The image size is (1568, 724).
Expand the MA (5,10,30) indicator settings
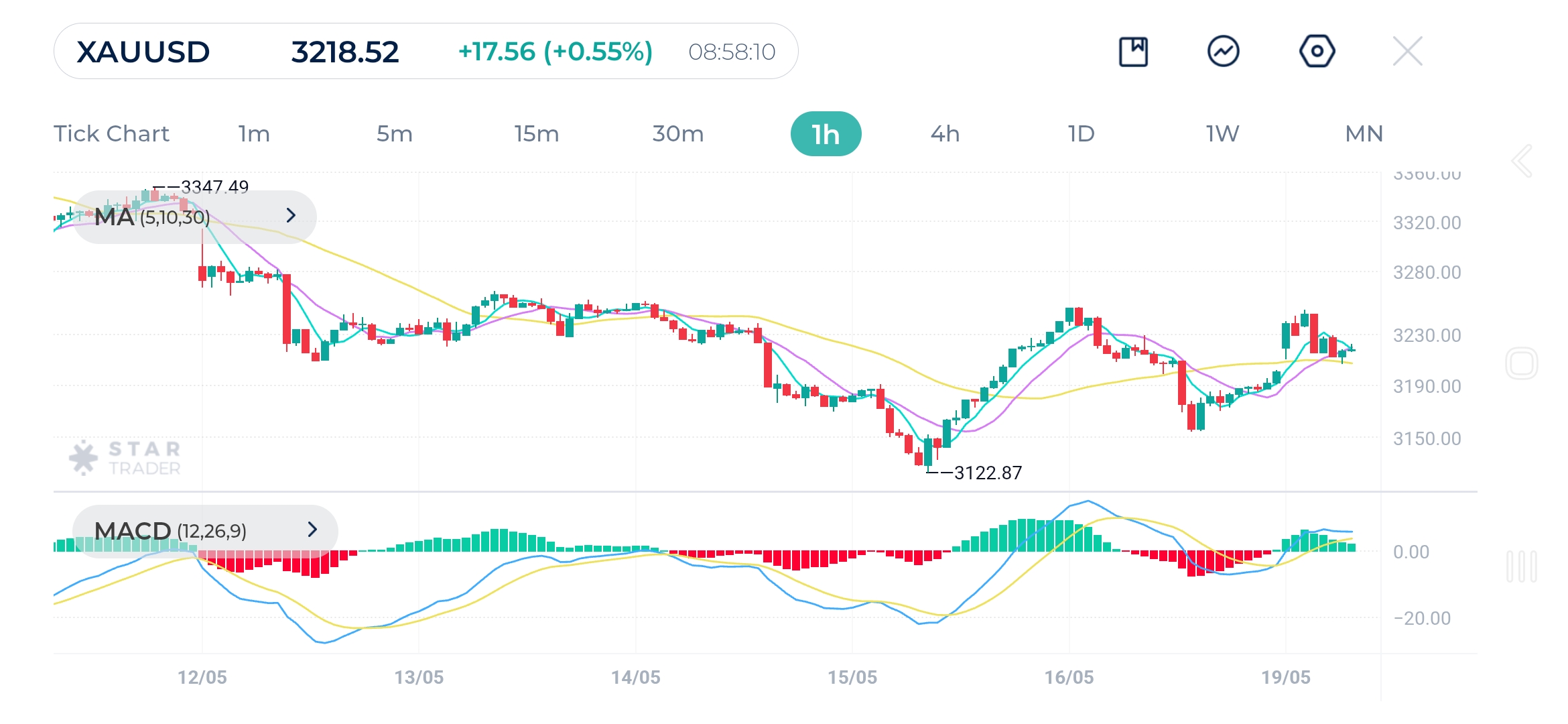(291, 216)
